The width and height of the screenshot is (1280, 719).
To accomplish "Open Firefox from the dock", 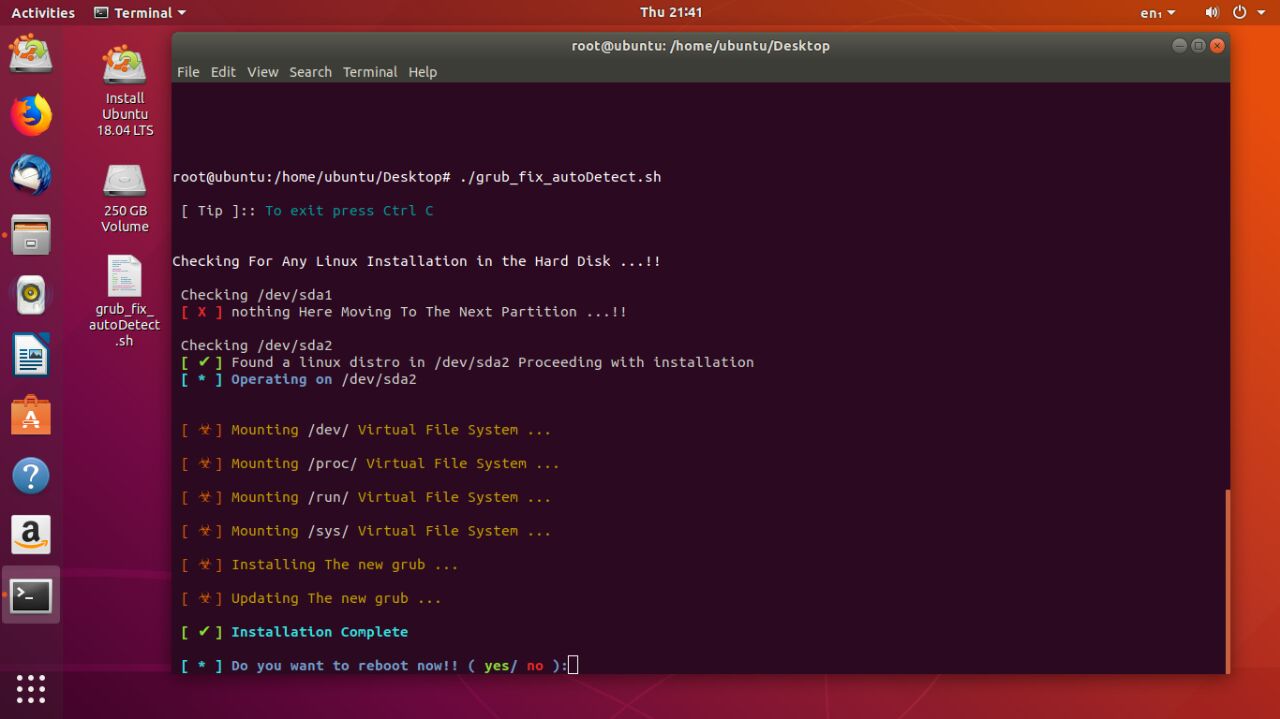I will [31, 115].
